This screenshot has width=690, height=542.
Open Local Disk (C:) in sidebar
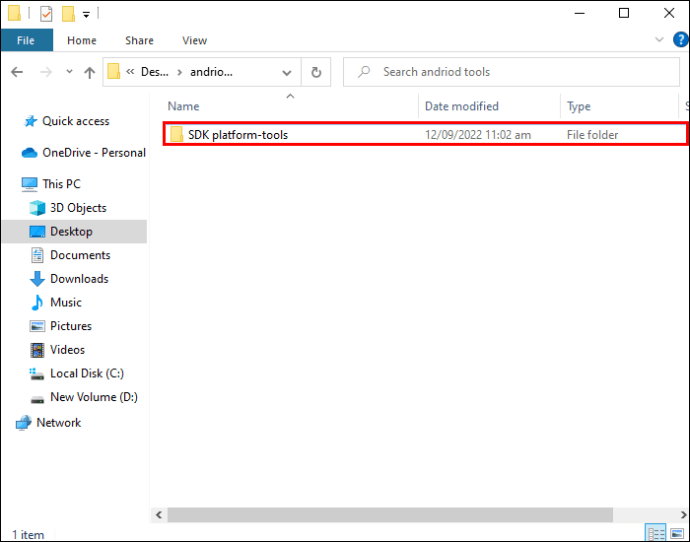(76, 374)
